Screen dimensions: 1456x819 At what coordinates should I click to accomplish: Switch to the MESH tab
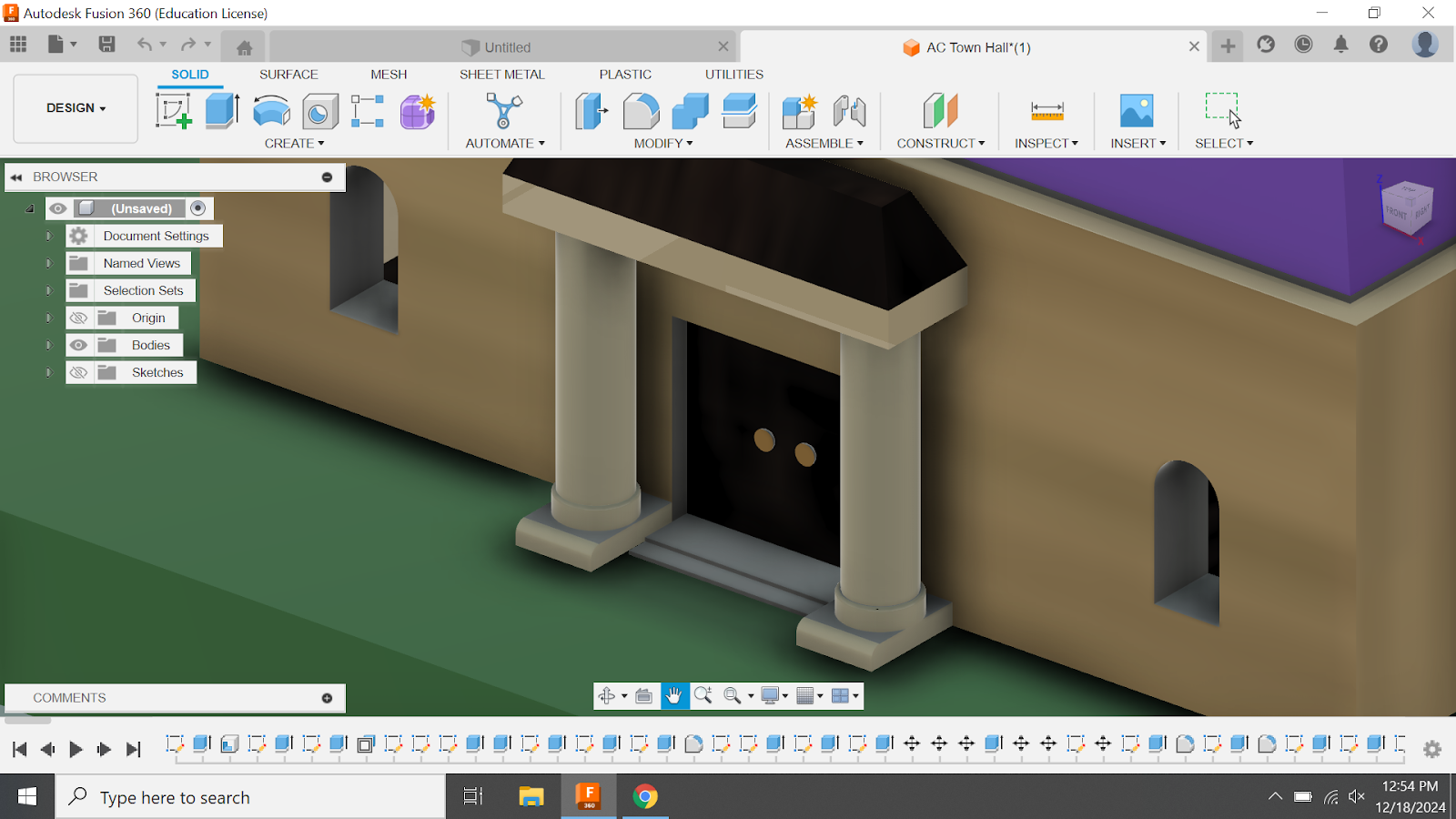tap(389, 75)
